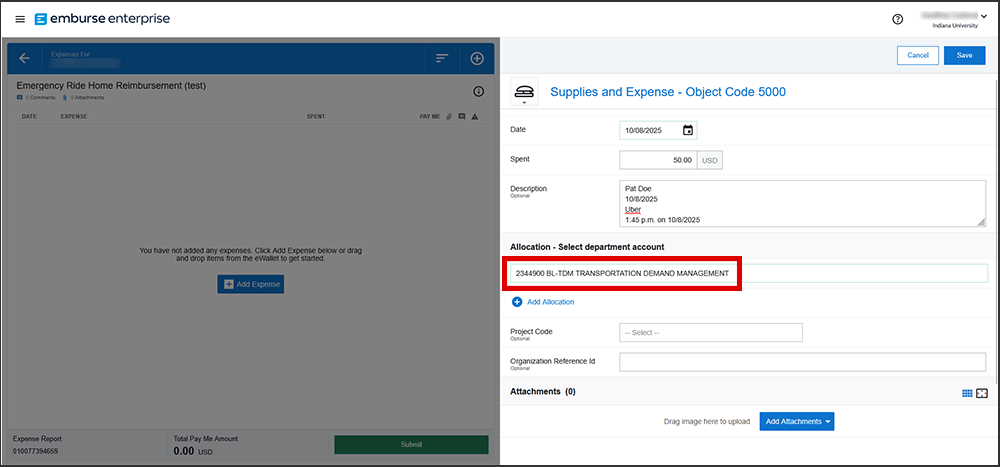Open the Project Code select dropdown
Image resolution: width=1000 pixels, height=467 pixels.
coord(710,332)
